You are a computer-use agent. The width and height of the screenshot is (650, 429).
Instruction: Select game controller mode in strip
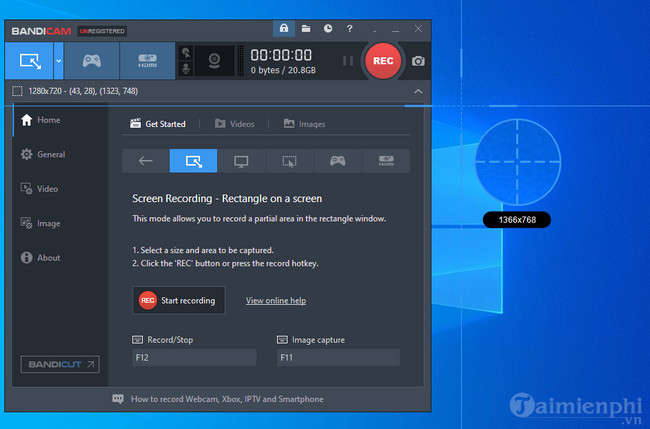[x=337, y=161]
